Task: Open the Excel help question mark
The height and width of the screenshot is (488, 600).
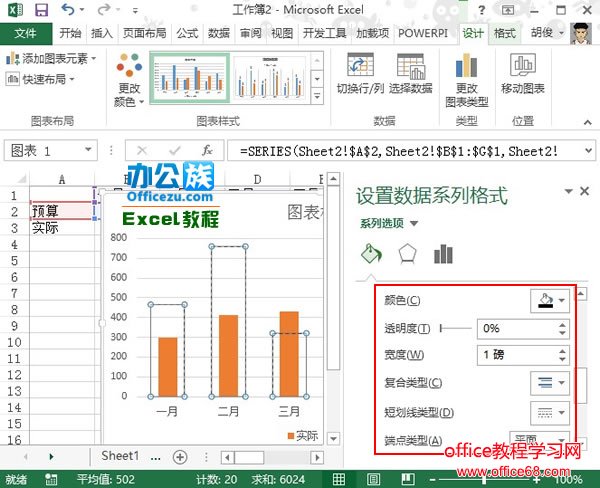Action: tap(482, 10)
